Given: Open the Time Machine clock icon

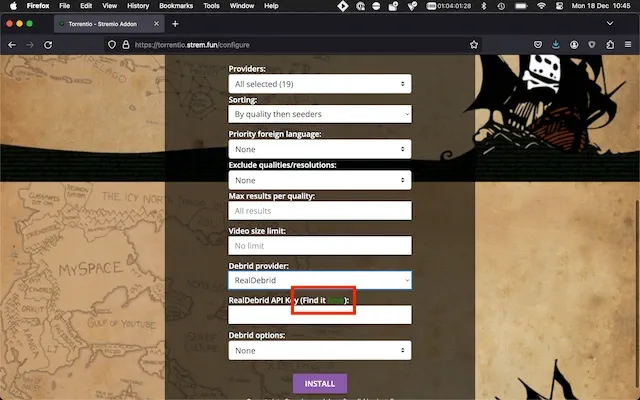Looking at the screenshot, I should point(501,6).
